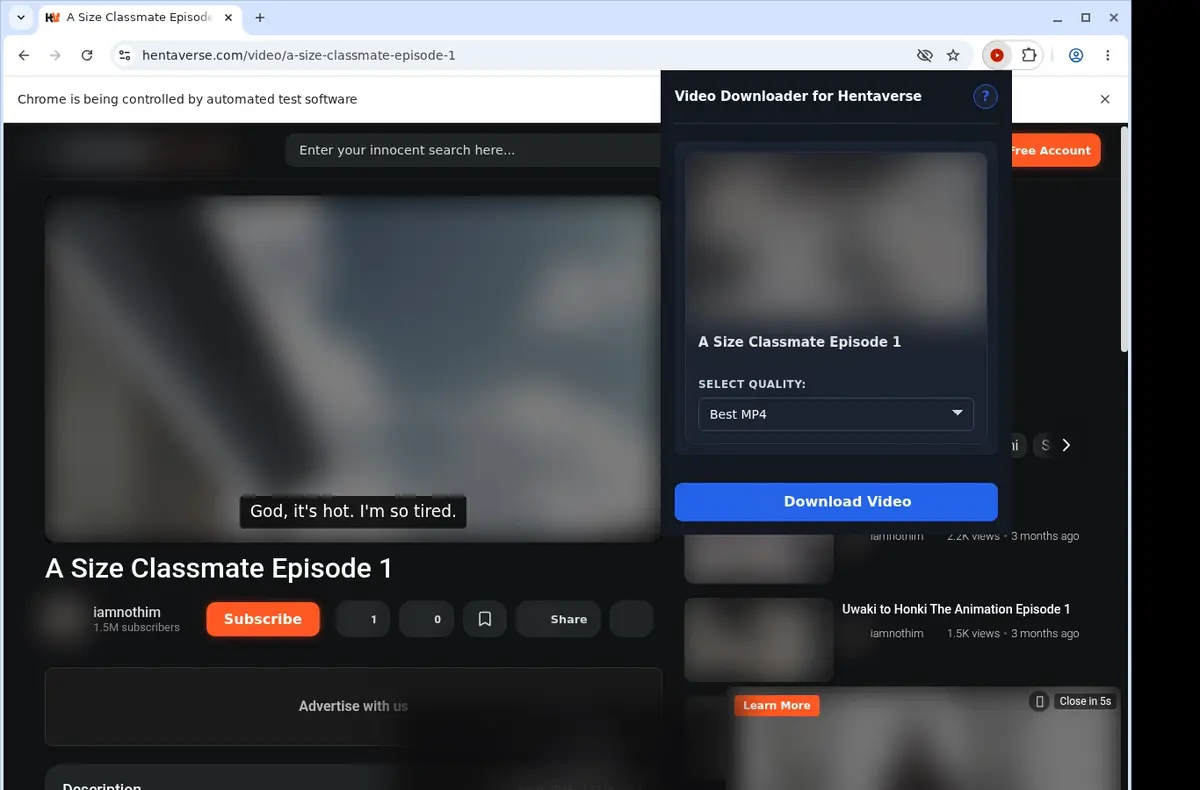Dismiss the automated test software infobar

point(1105,99)
